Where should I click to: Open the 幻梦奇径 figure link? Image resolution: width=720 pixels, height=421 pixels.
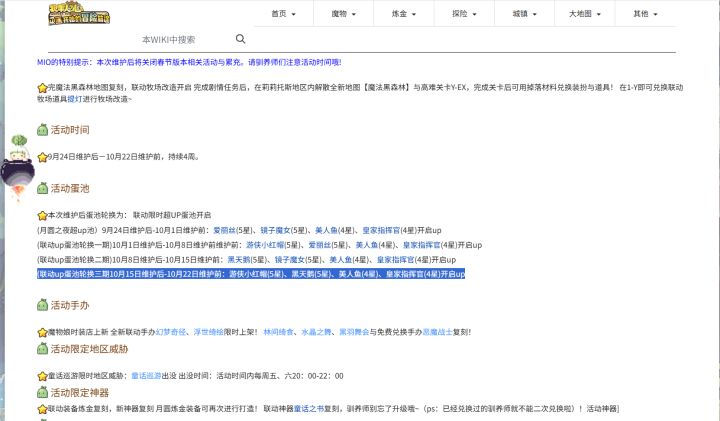coord(171,332)
